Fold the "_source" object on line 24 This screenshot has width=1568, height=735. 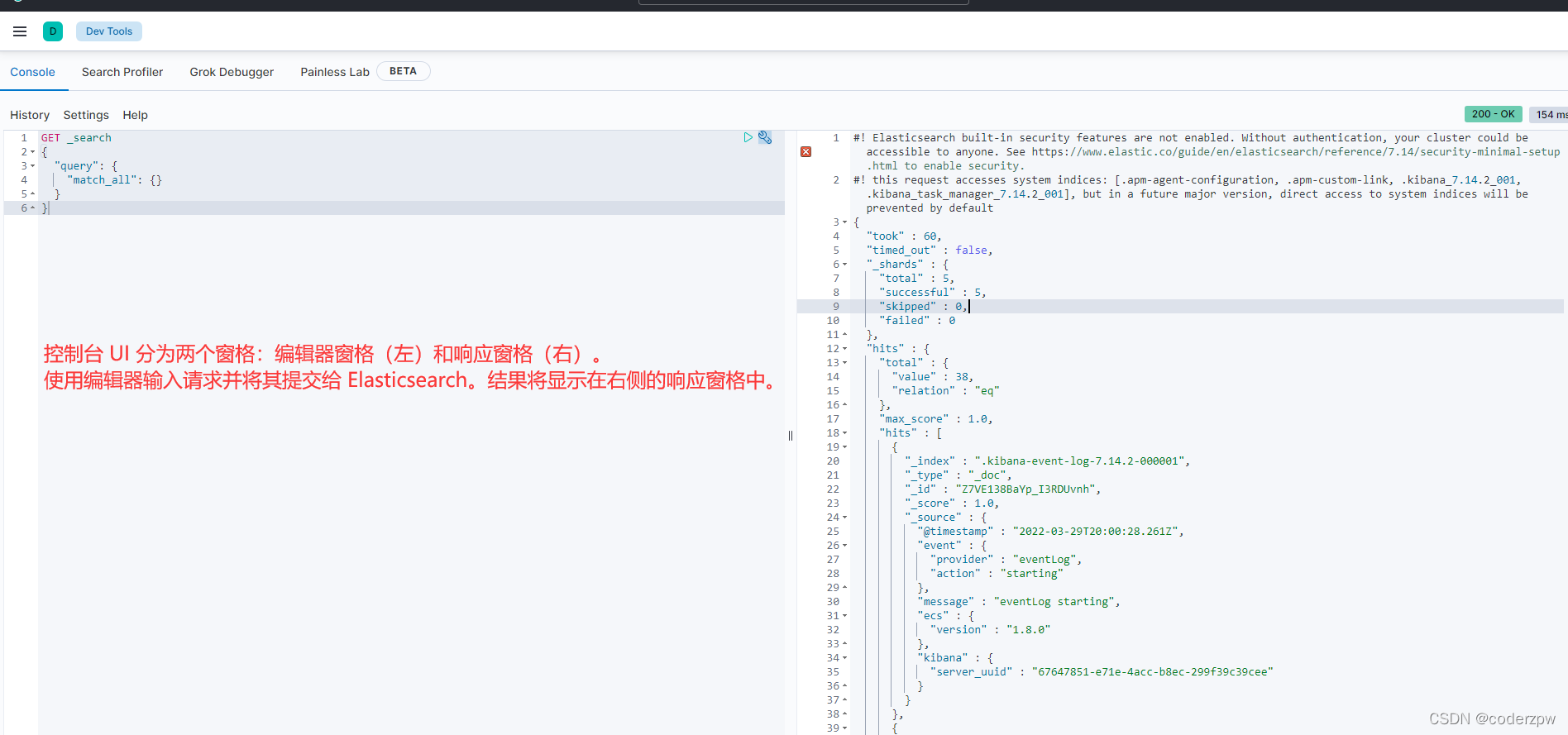(x=844, y=518)
